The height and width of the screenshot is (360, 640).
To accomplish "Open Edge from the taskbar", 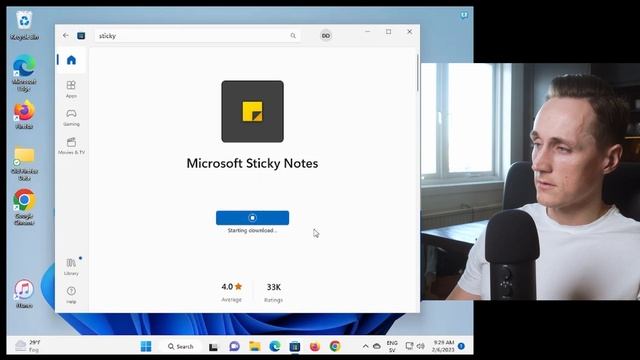I will [275, 347].
